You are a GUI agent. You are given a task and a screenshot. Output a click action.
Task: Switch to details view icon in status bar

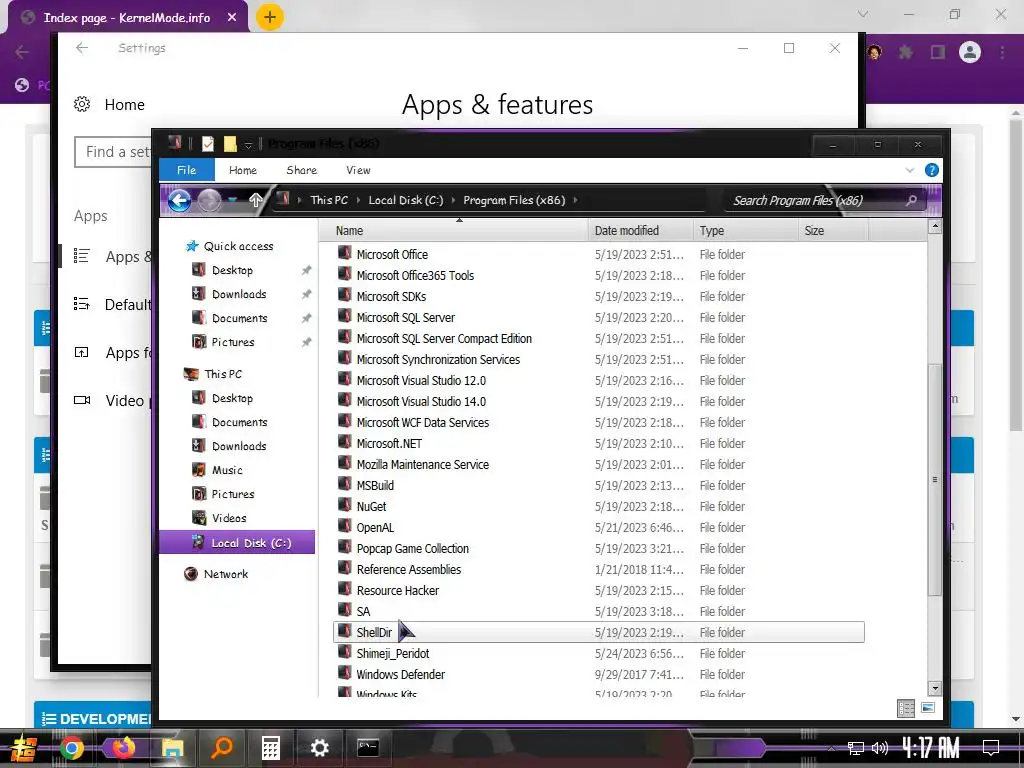click(906, 708)
